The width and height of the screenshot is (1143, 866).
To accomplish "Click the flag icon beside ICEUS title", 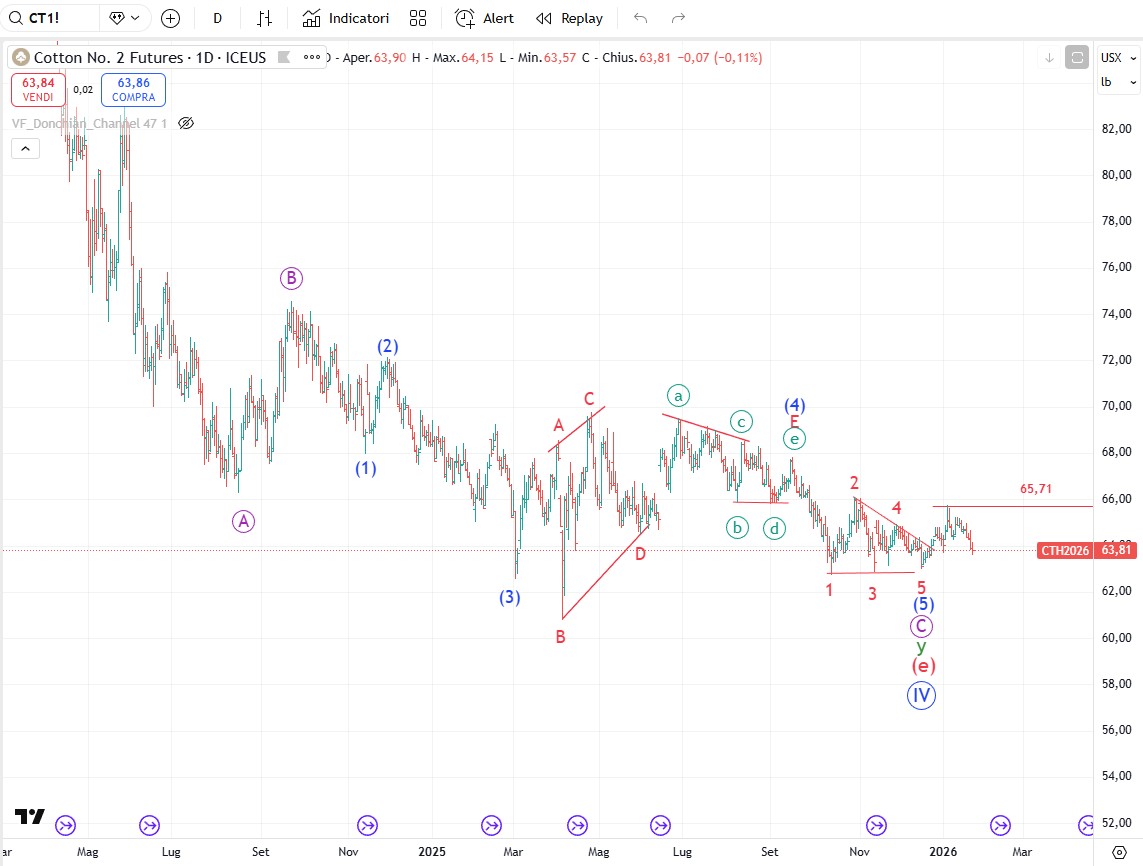I will click(x=284, y=58).
